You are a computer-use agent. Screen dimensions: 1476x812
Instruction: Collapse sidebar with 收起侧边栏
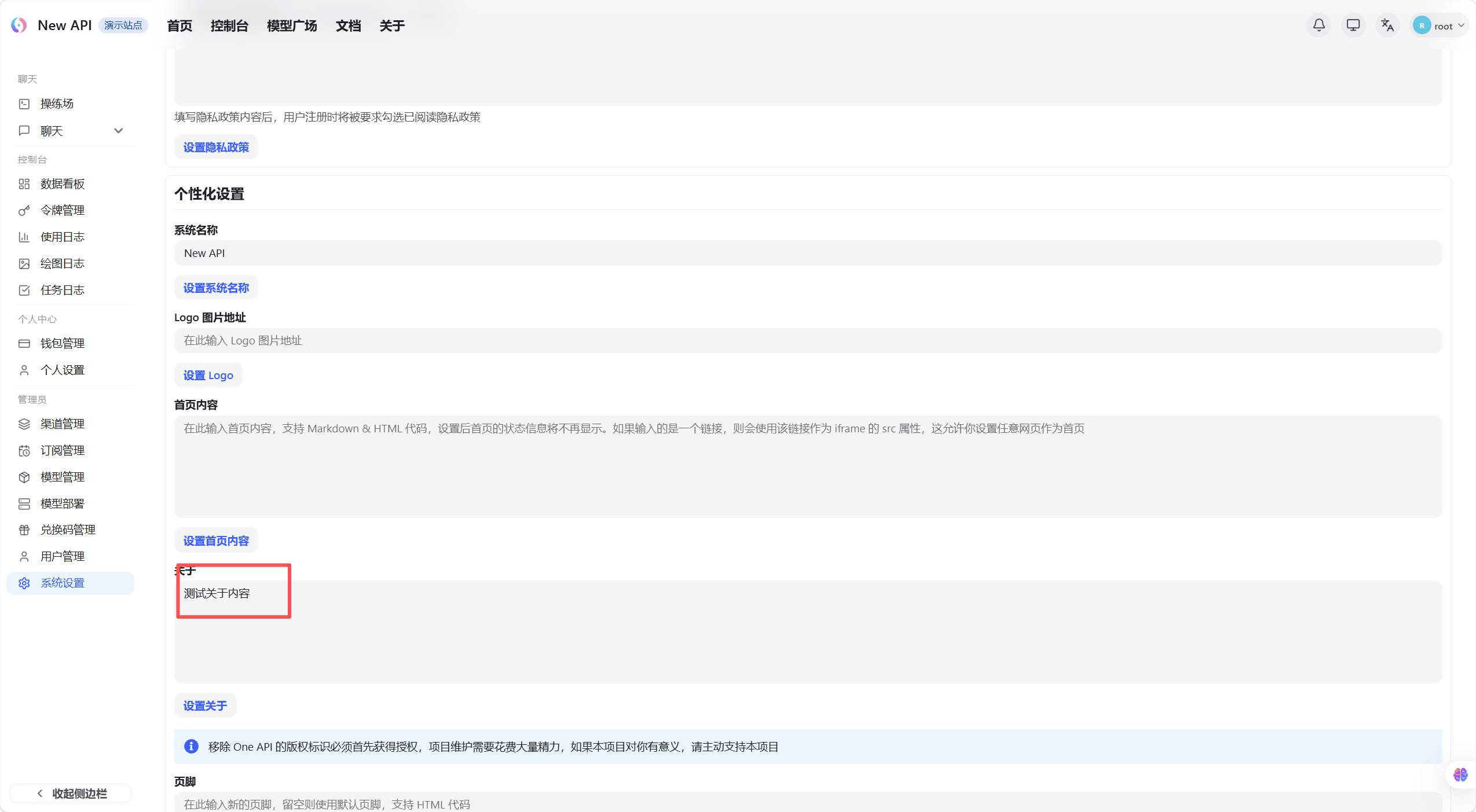pyautogui.click(x=71, y=793)
